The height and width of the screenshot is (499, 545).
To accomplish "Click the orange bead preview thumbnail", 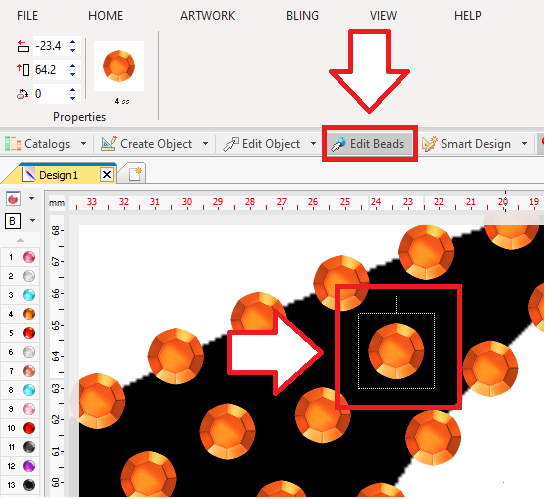I will tap(119, 66).
